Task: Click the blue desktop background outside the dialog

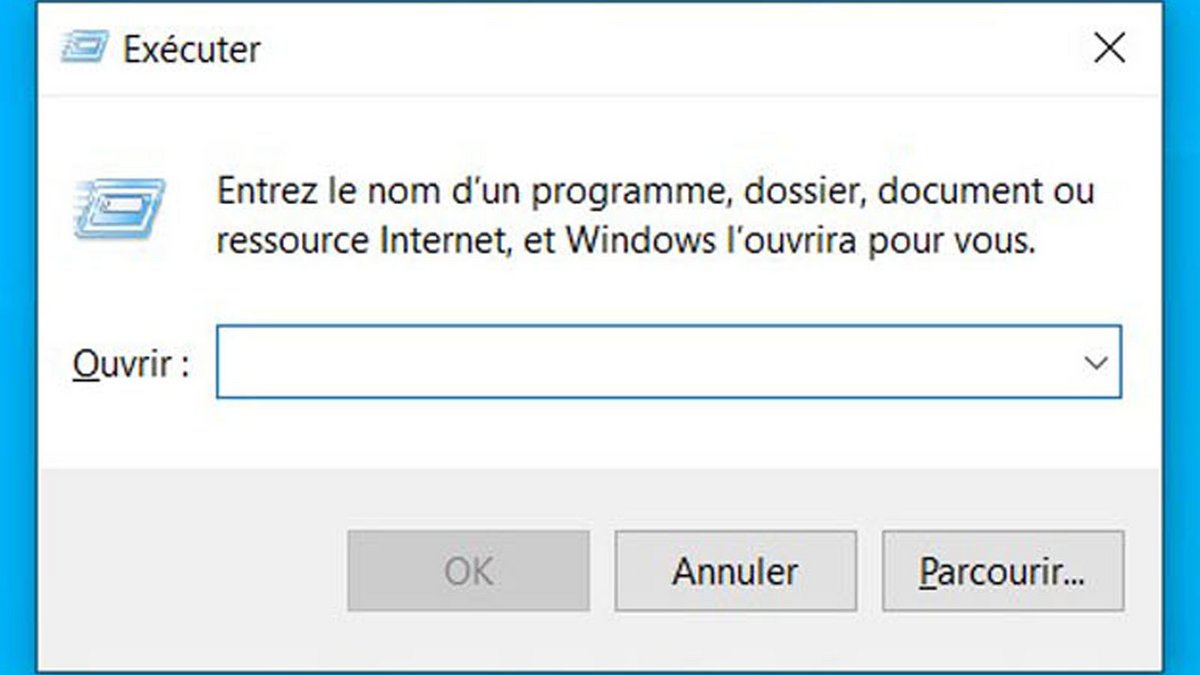Action: pyautogui.click(x=1182, y=340)
